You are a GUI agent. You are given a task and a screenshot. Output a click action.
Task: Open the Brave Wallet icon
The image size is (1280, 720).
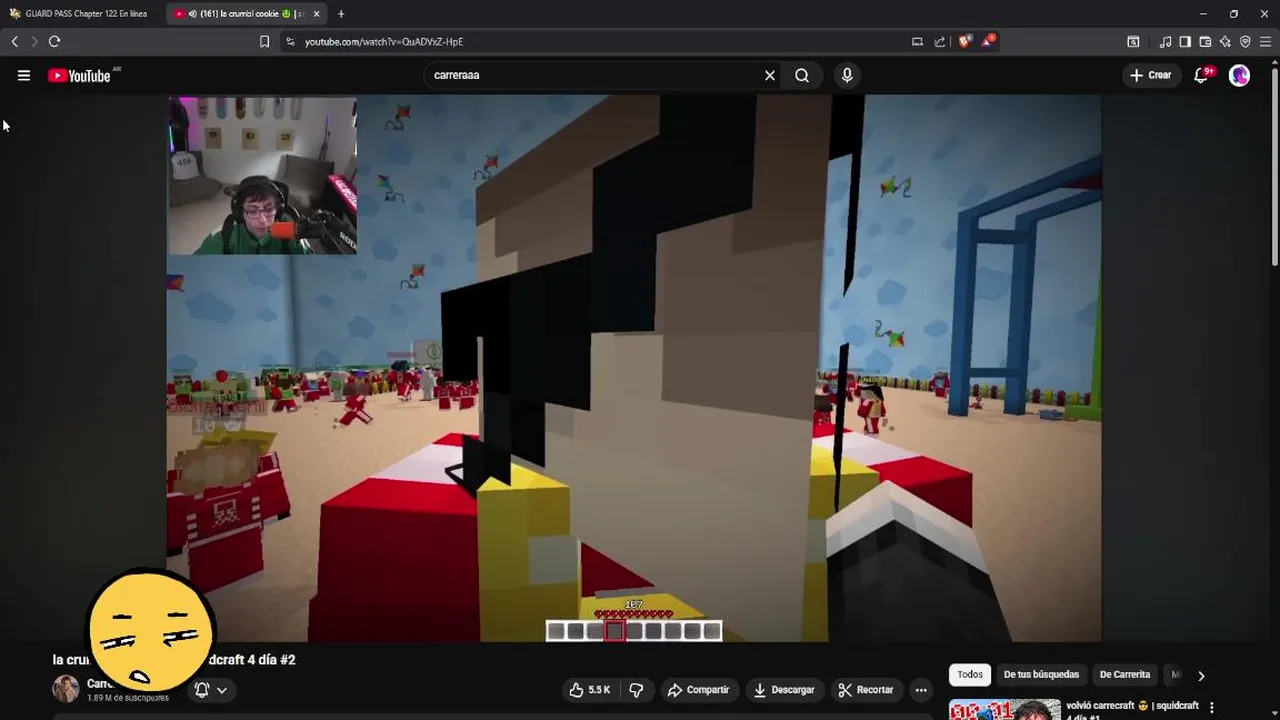coord(1205,42)
